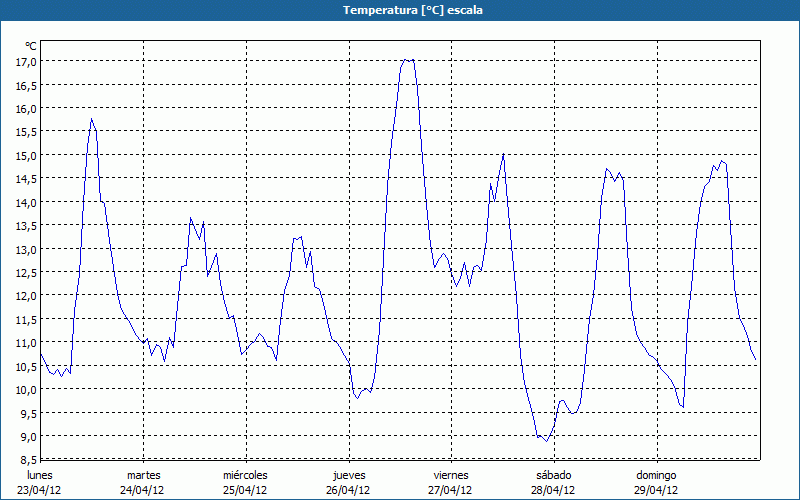The width and height of the screenshot is (800, 500).
Task: Click the "lunes" day label
Action: [40, 475]
